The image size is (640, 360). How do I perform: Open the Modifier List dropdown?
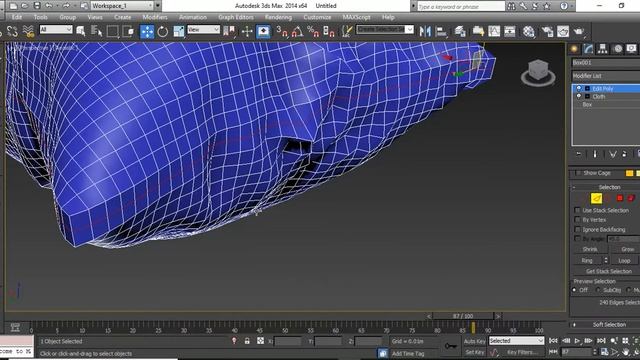(606, 76)
